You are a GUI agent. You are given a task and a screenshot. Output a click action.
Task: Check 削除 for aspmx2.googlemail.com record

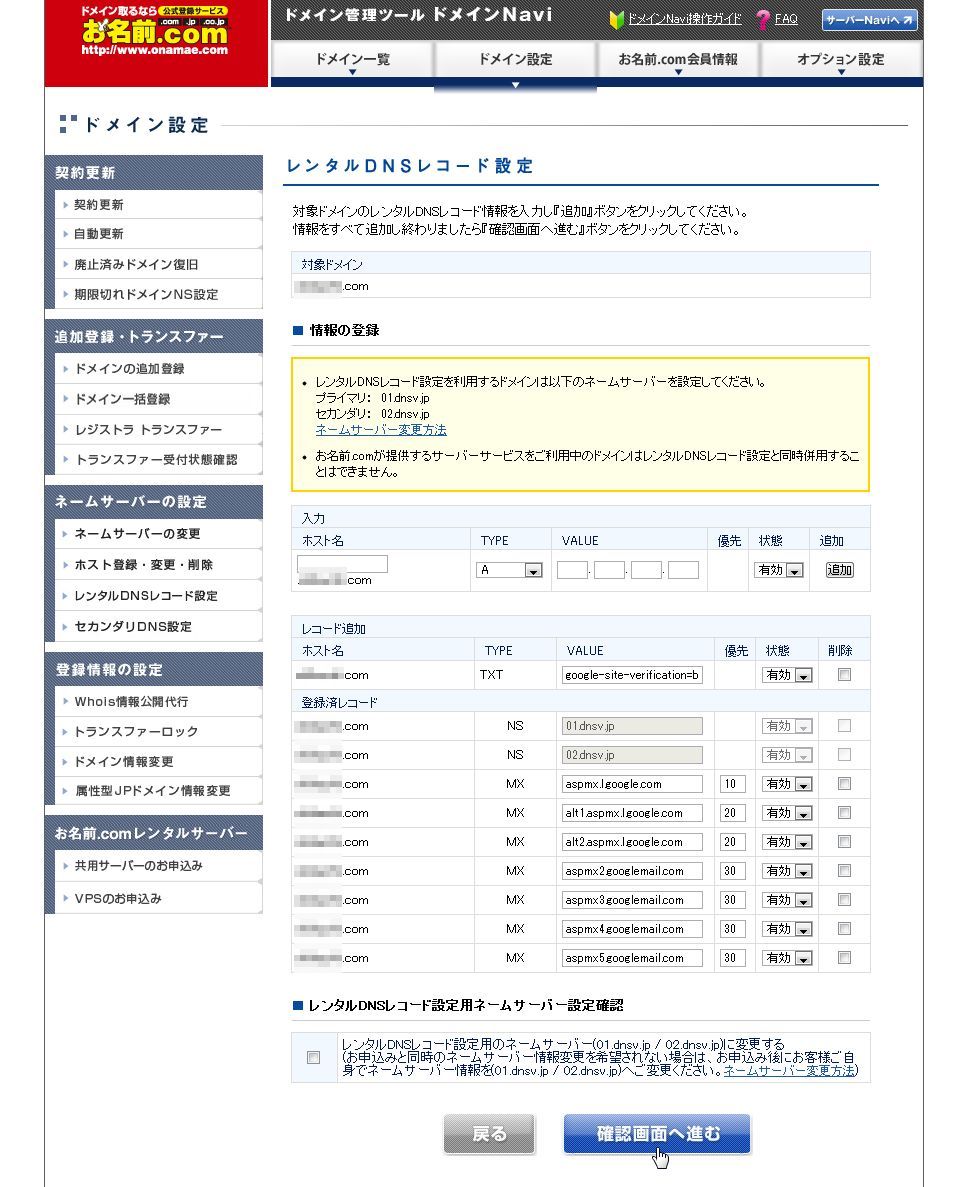[x=845, y=871]
